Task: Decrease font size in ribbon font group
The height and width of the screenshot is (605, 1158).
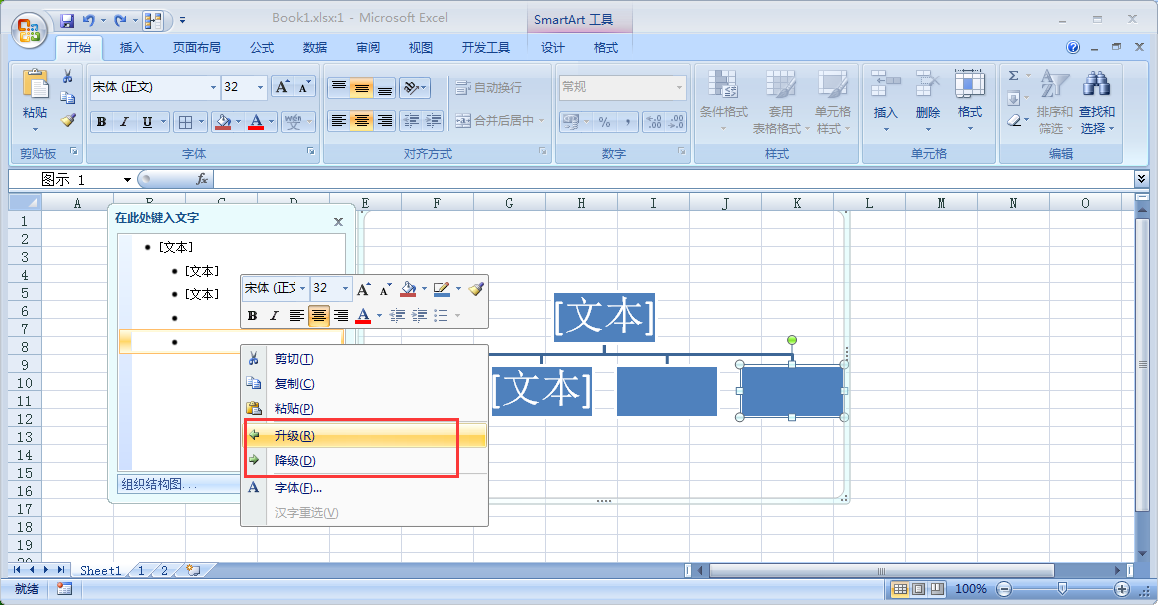Action: pyautogui.click(x=304, y=87)
